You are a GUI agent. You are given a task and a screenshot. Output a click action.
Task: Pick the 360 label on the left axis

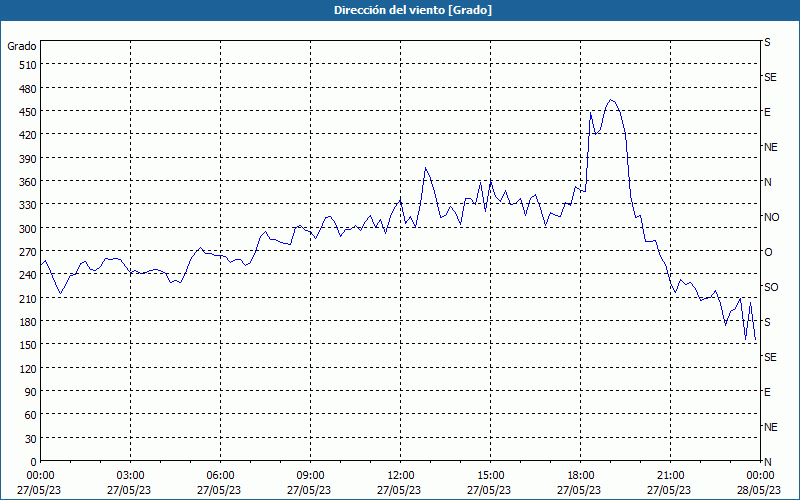point(28,182)
